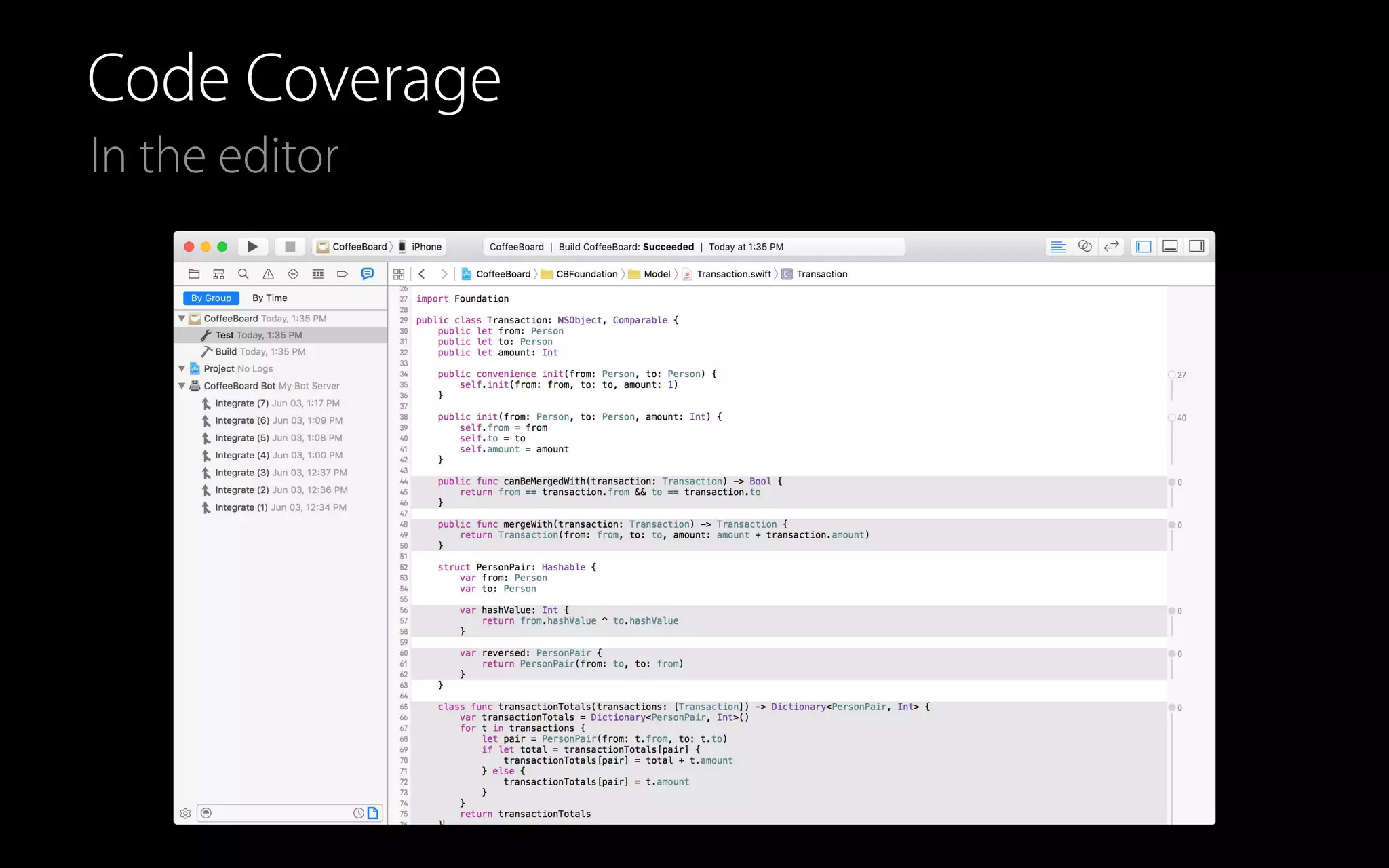This screenshot has height=868, width=1389.
Task: Open the Report navigator
Action: click(367, 274)
